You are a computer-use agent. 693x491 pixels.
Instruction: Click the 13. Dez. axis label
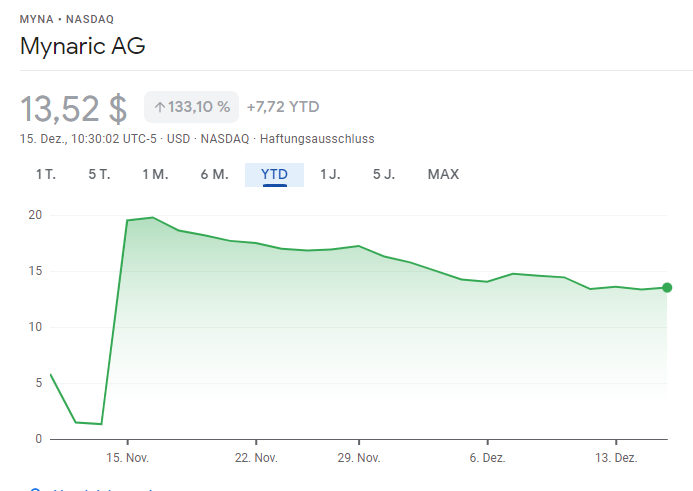tap(616, 457)
